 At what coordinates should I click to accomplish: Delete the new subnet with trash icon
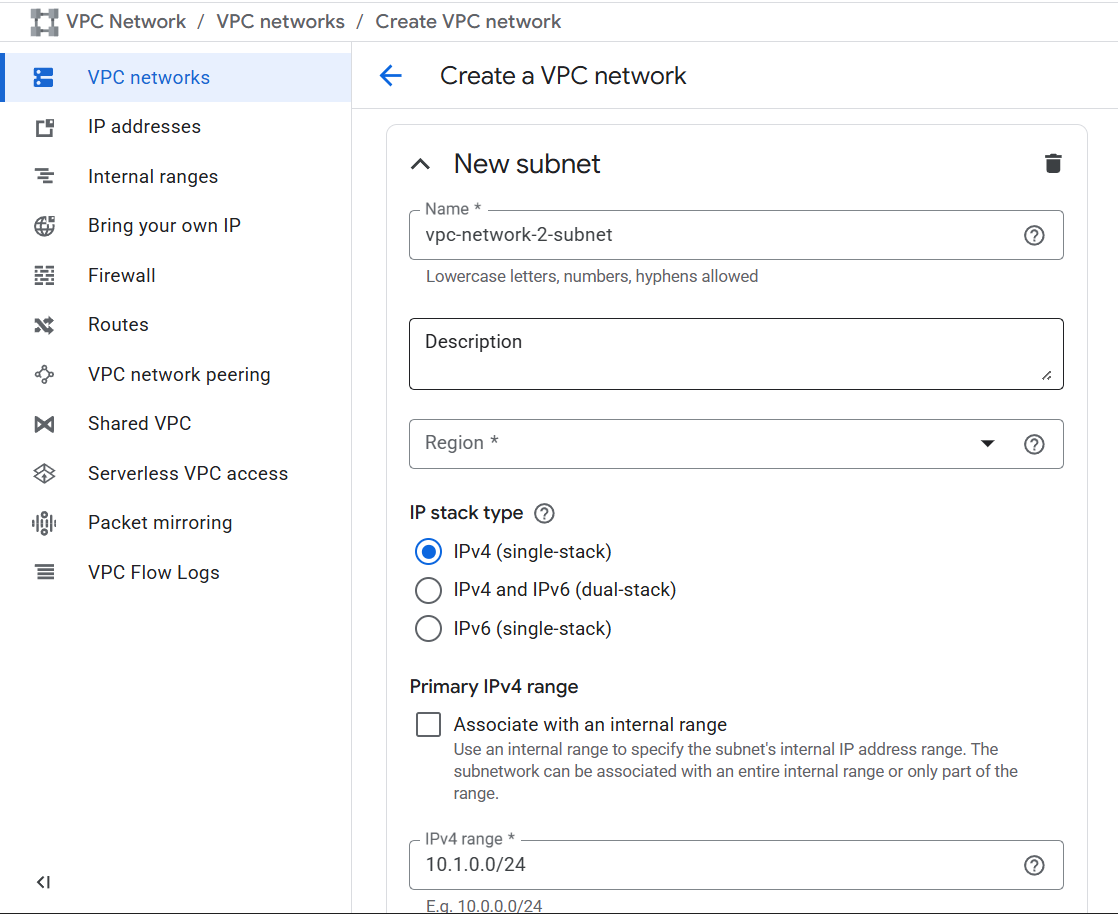coord(1052,164)
